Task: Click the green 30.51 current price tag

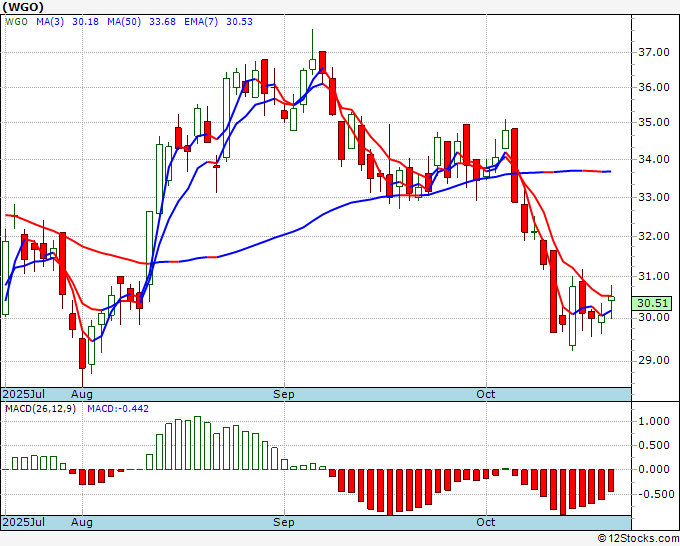Action: (x=652, y=303)
